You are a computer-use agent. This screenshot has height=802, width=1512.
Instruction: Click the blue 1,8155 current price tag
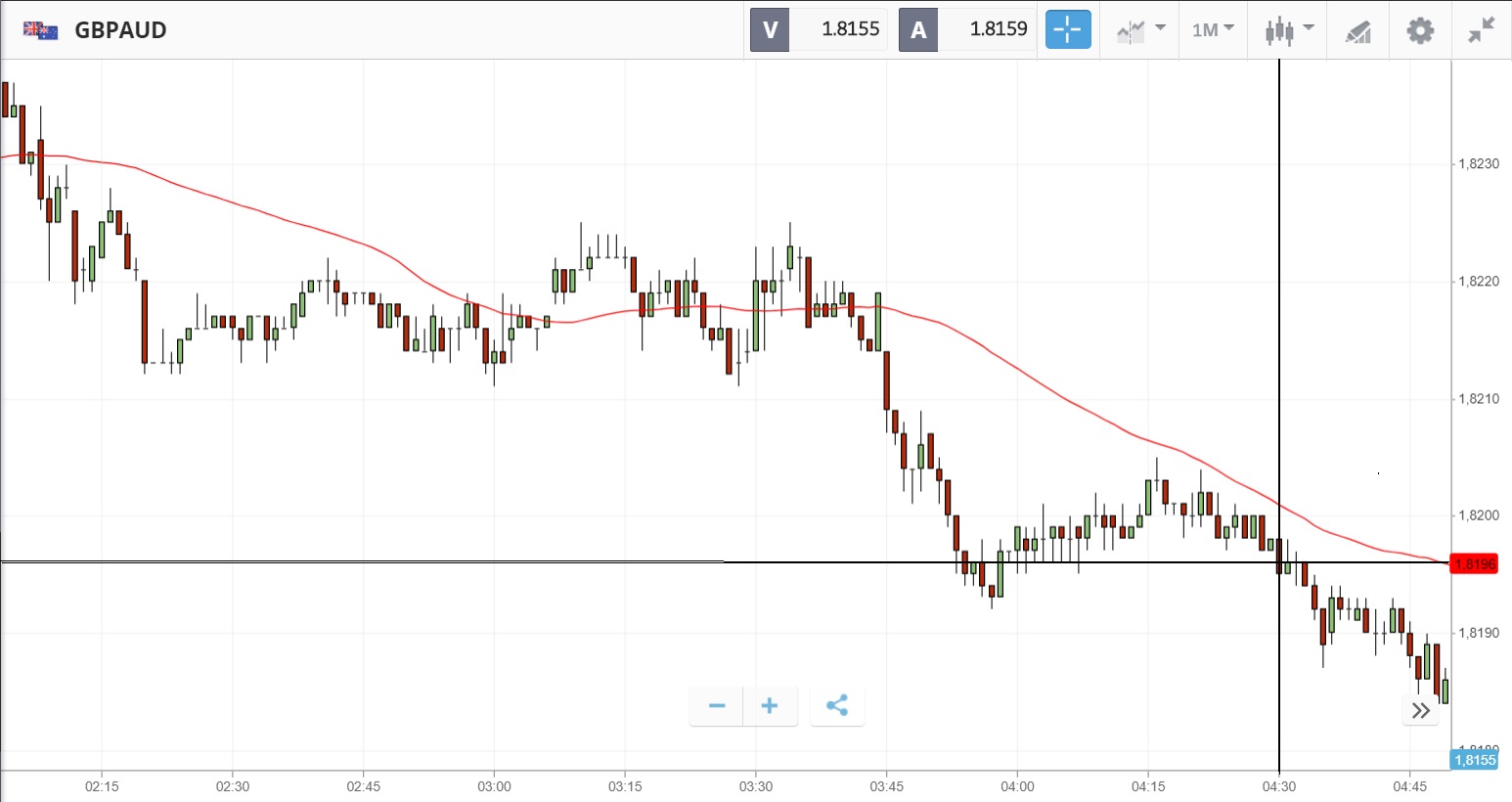click(x=1474, y=760)
